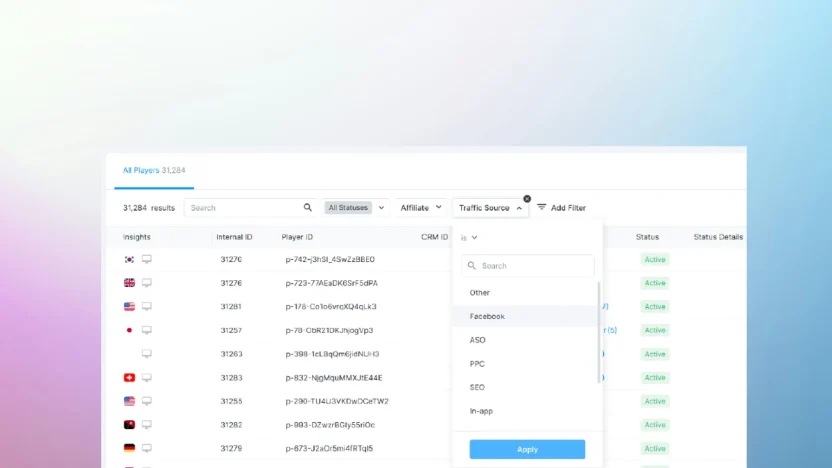Click desktop device icon in row 31263
Screen dimensions: 832x468
(147, 354)
